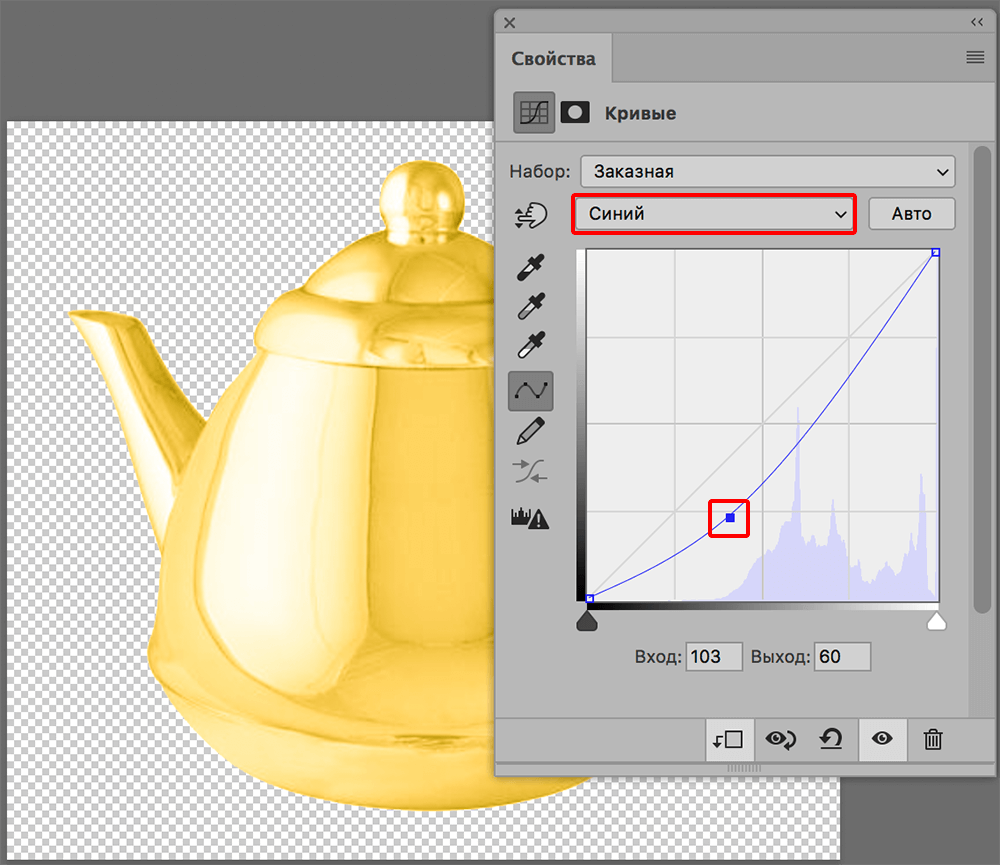This screenshot has width=1000, height=865.
Task: Click the on-image targeted adjustment tool icon
Action: [x=530, y=215]
